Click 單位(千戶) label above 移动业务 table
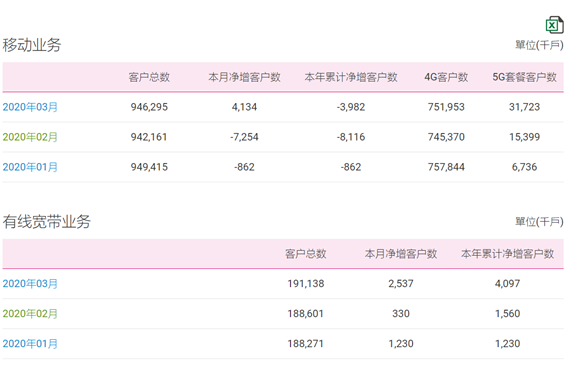Image resolution: width=584 pixels, height=365 pixels. click(539, 45)
